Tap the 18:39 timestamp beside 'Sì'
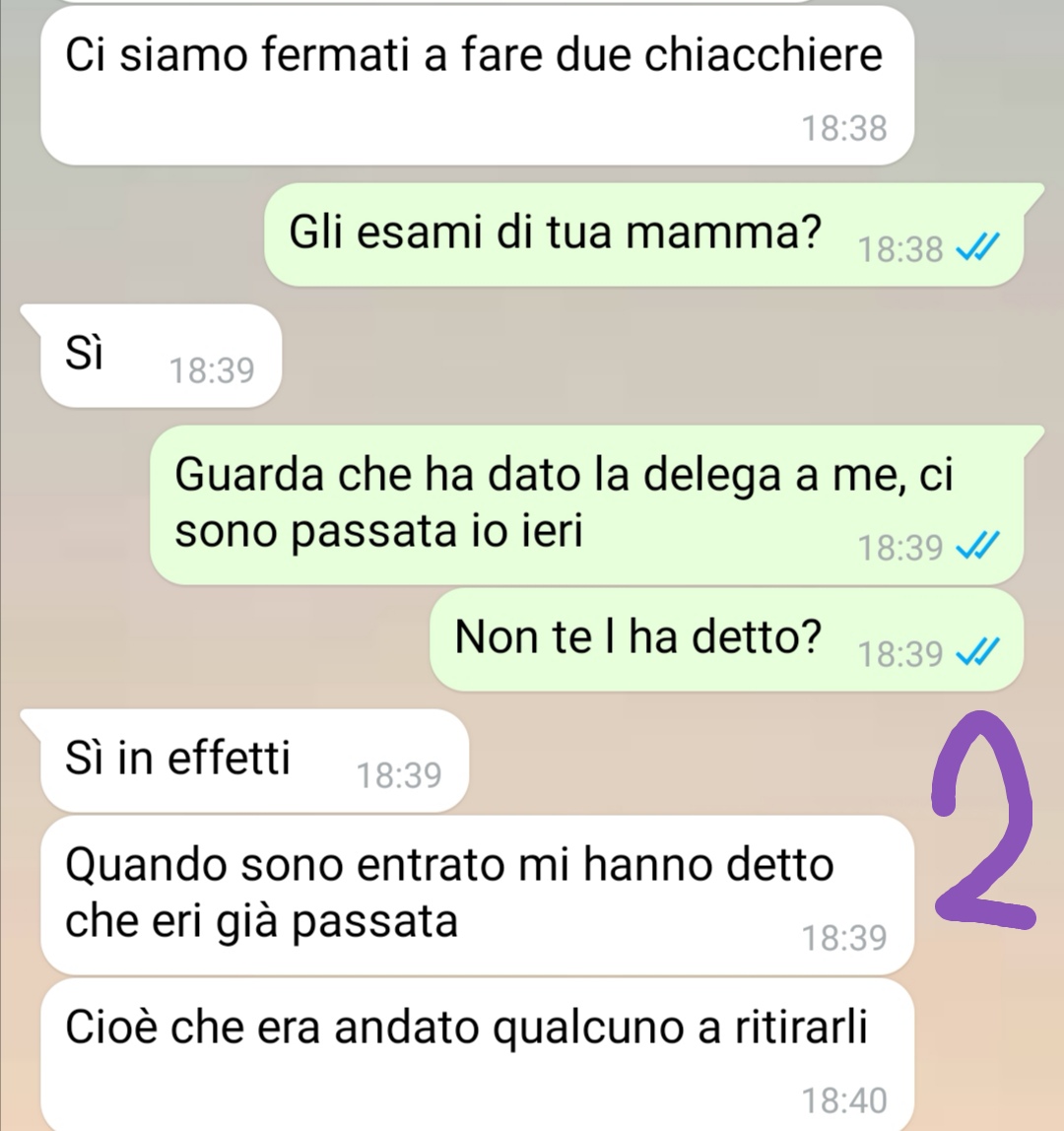The image size is (1064, 1131). click(x=212, y=370)
